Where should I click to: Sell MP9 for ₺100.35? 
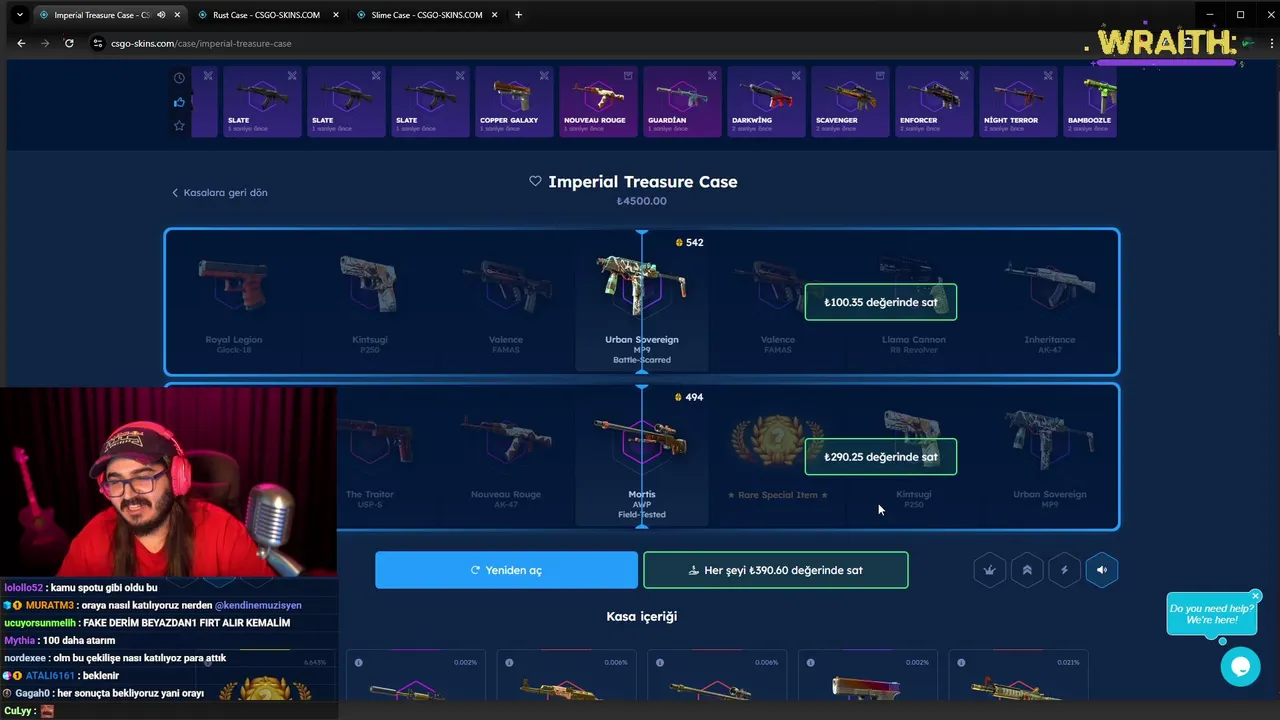(881, 302)
